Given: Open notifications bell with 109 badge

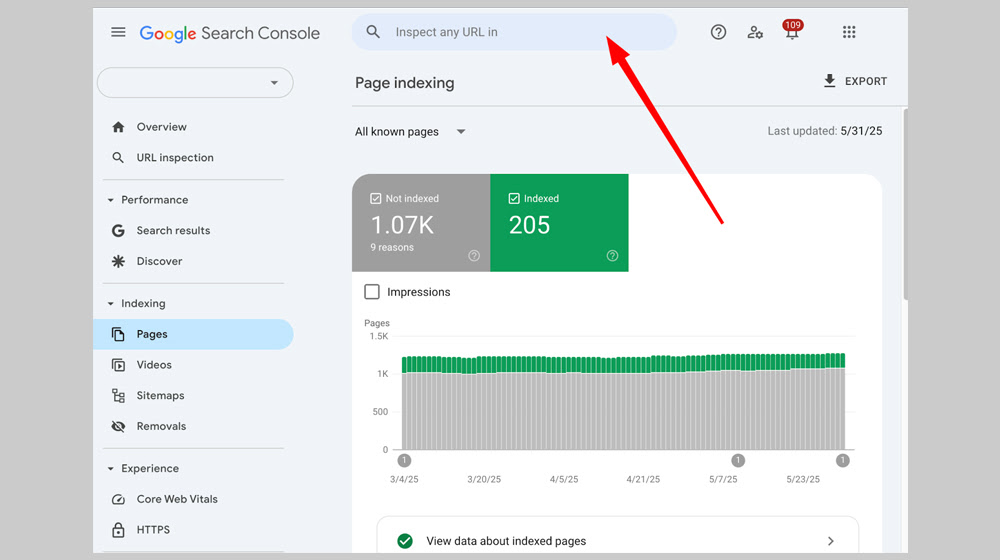Looking at the screenshot, I should click(x=792, y=30).
